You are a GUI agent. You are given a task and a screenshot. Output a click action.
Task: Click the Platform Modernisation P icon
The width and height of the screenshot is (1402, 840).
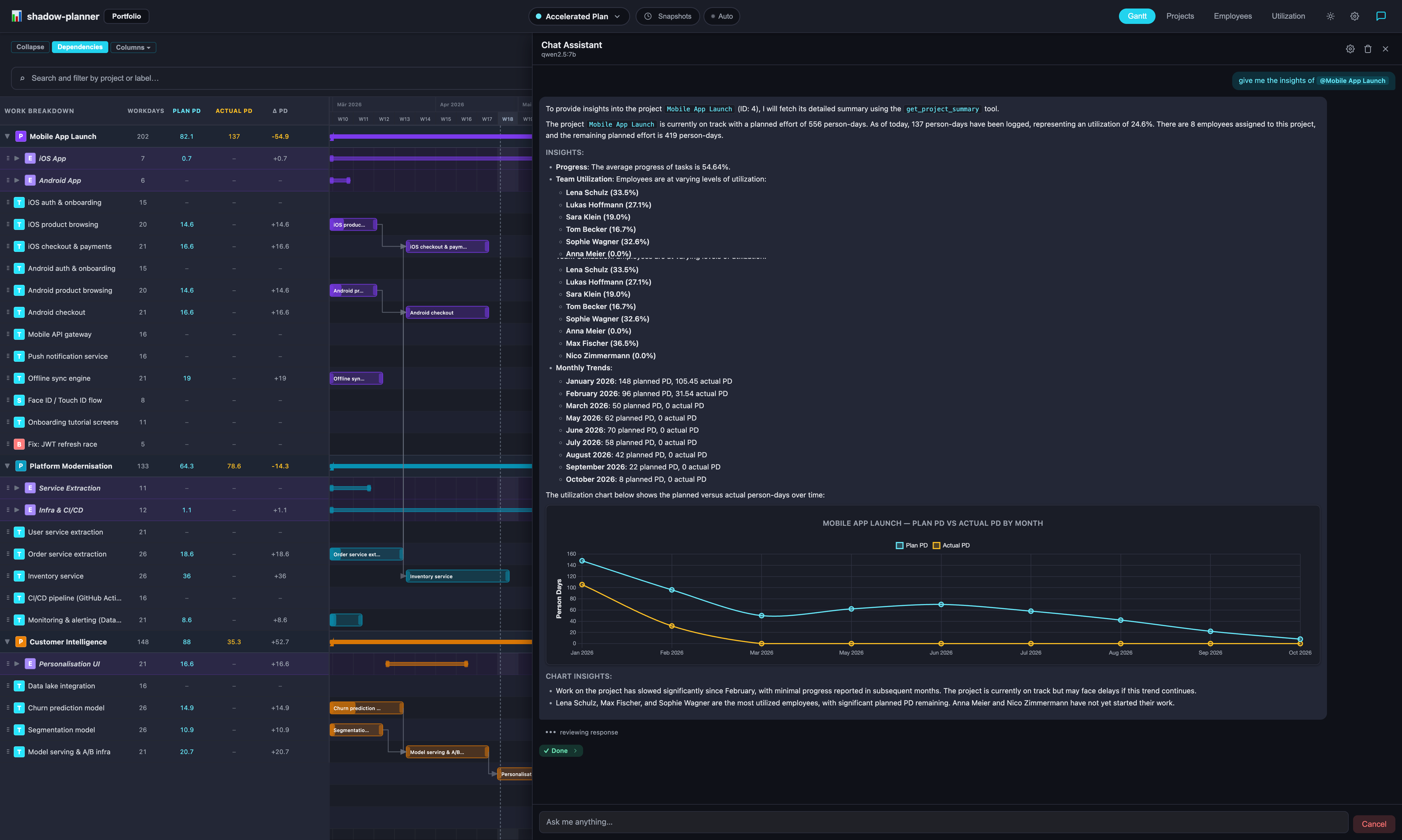coord(20,466)
